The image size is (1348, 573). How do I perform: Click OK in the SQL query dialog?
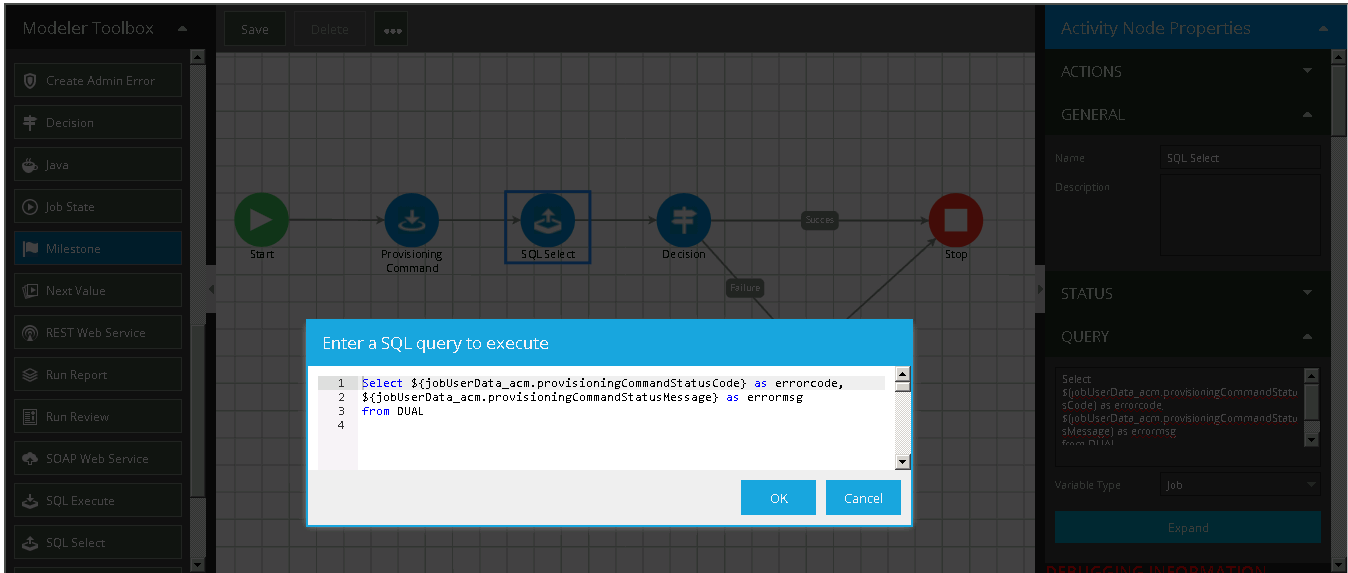click(x=778, y=498)
